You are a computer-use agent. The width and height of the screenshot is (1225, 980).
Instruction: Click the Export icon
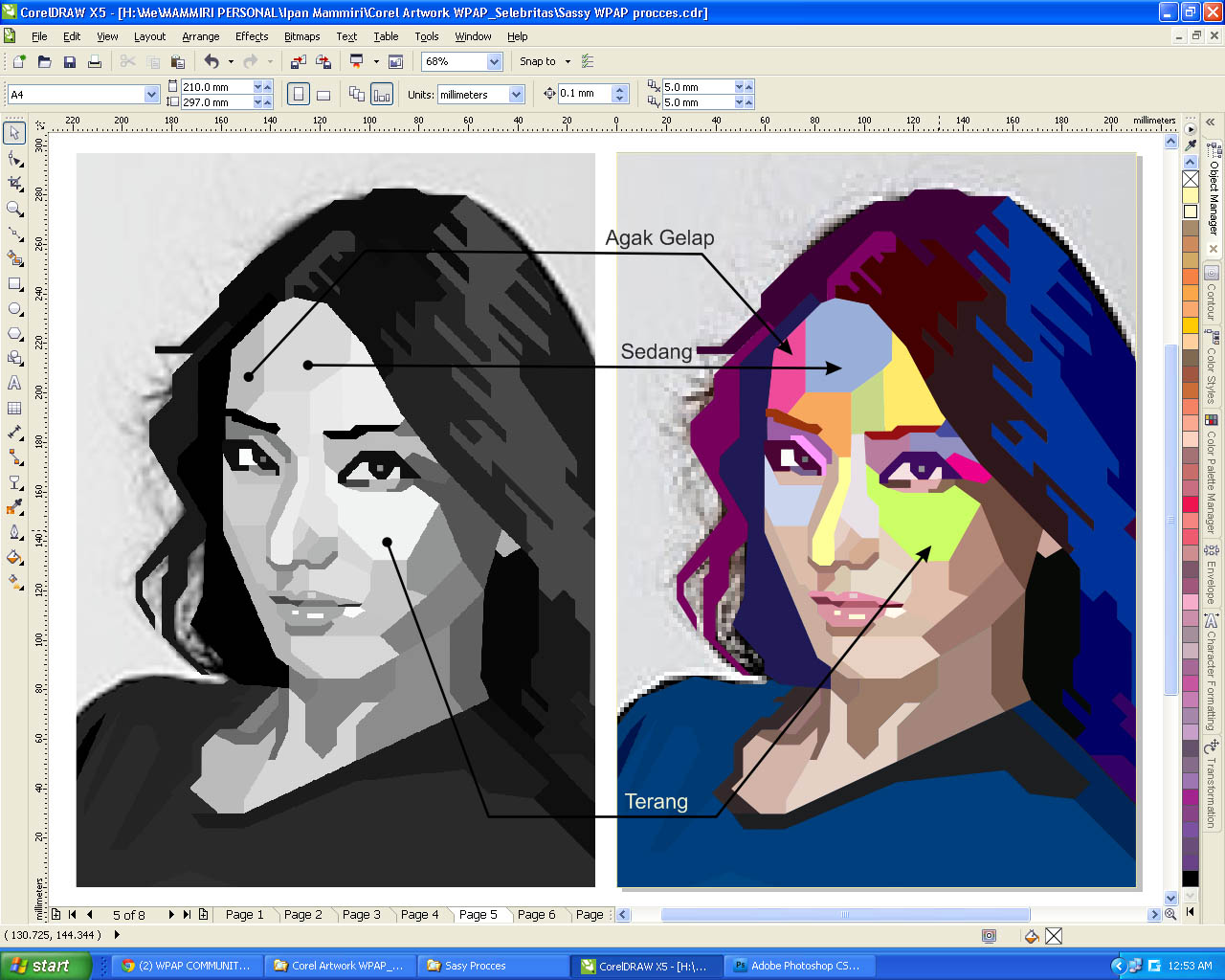click(323, 61)
